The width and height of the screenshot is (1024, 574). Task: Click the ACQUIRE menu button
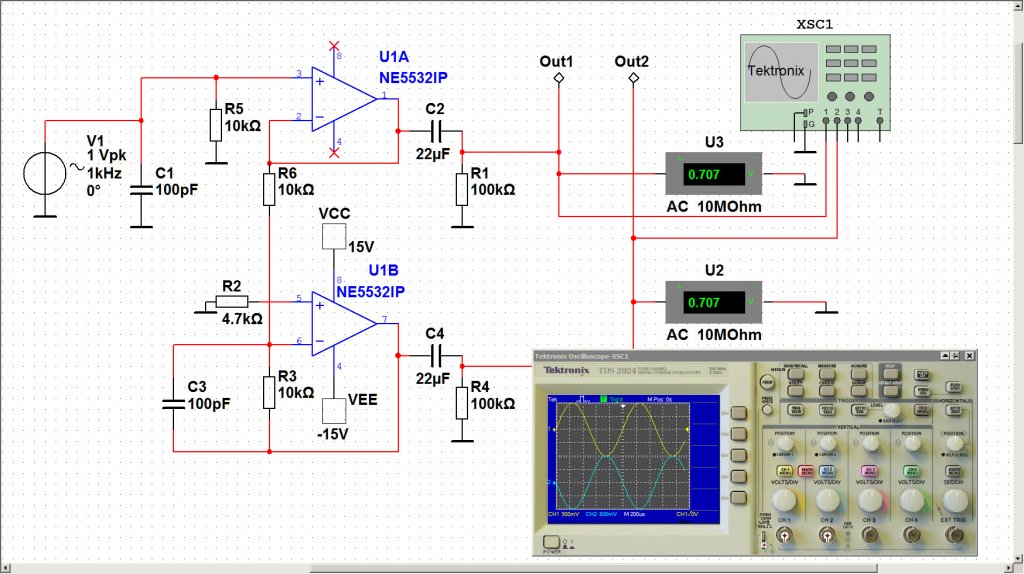click(859, 374)
